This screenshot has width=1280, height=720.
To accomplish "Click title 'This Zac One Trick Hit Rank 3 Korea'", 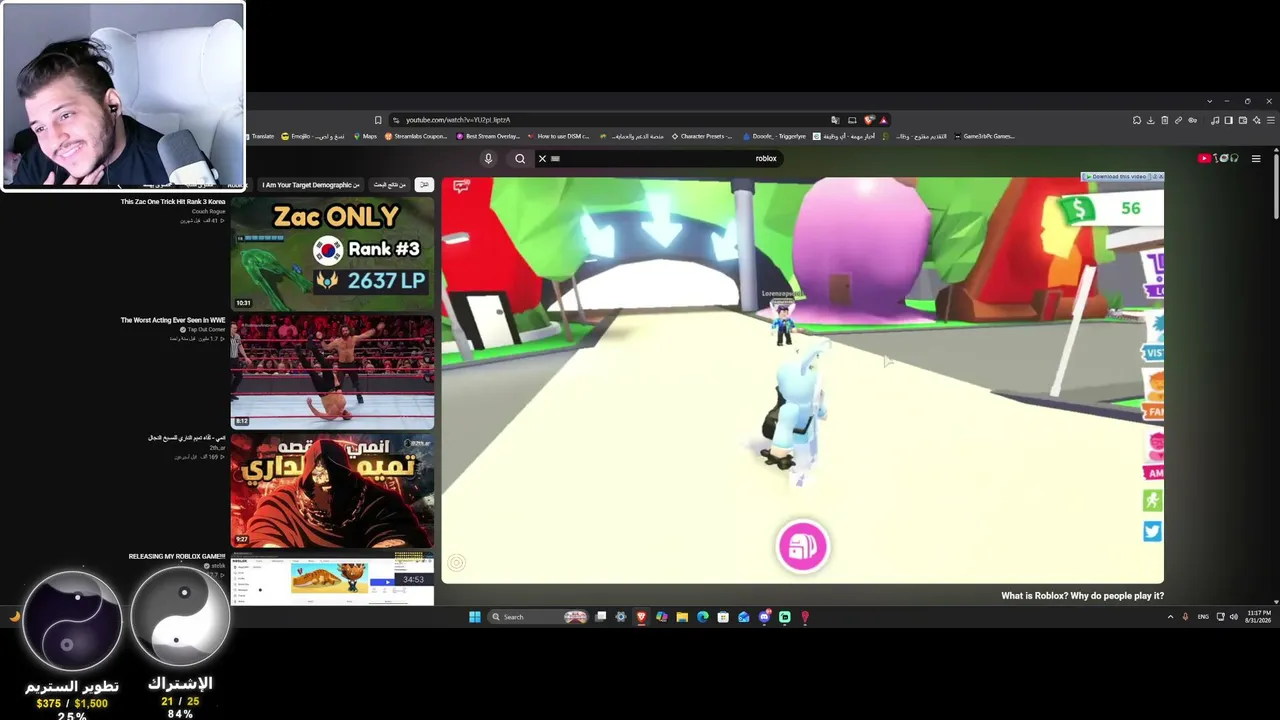I will (x=173, y=202).
